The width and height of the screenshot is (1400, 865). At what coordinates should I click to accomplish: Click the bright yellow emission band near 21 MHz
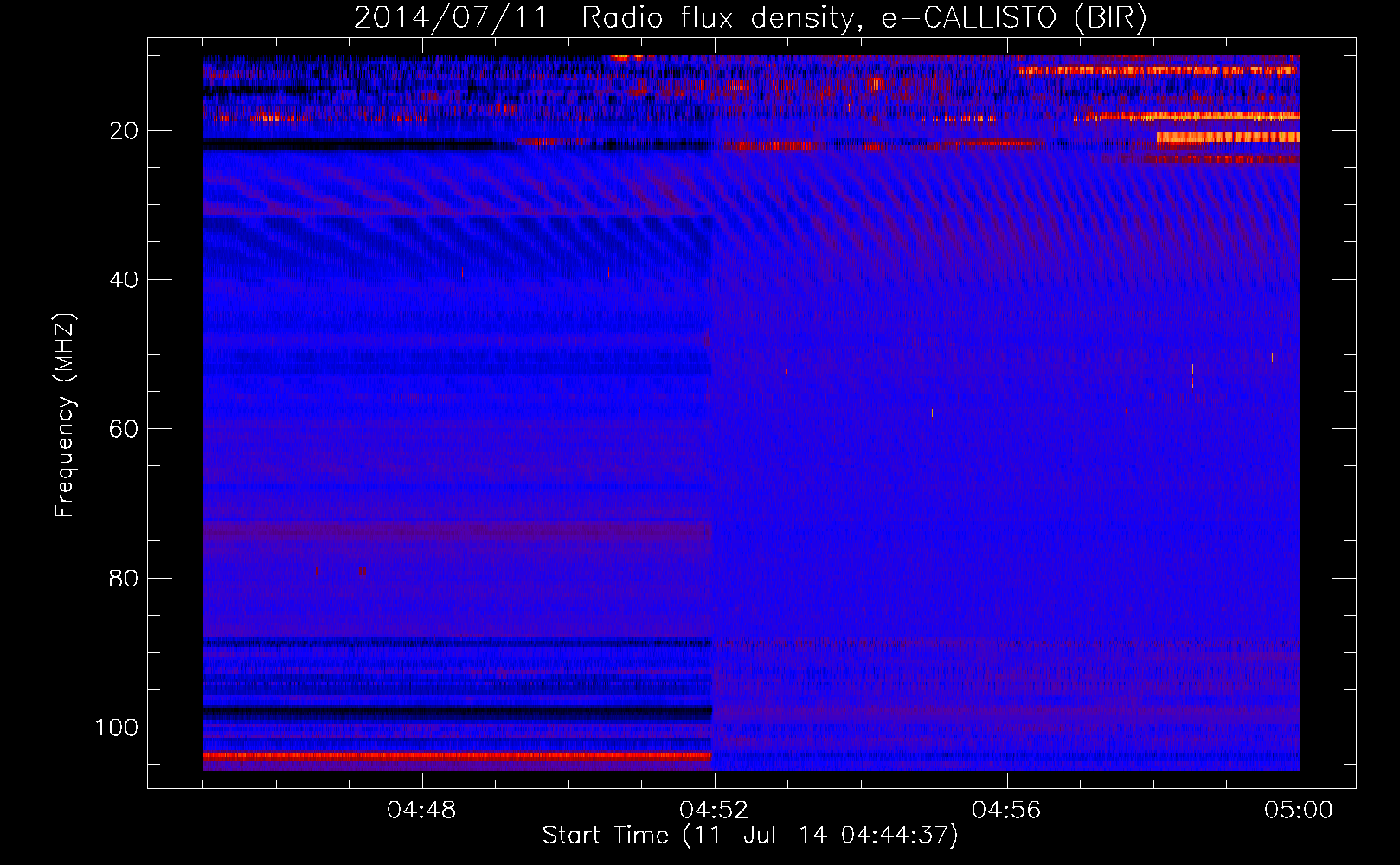click(1228, 137)
